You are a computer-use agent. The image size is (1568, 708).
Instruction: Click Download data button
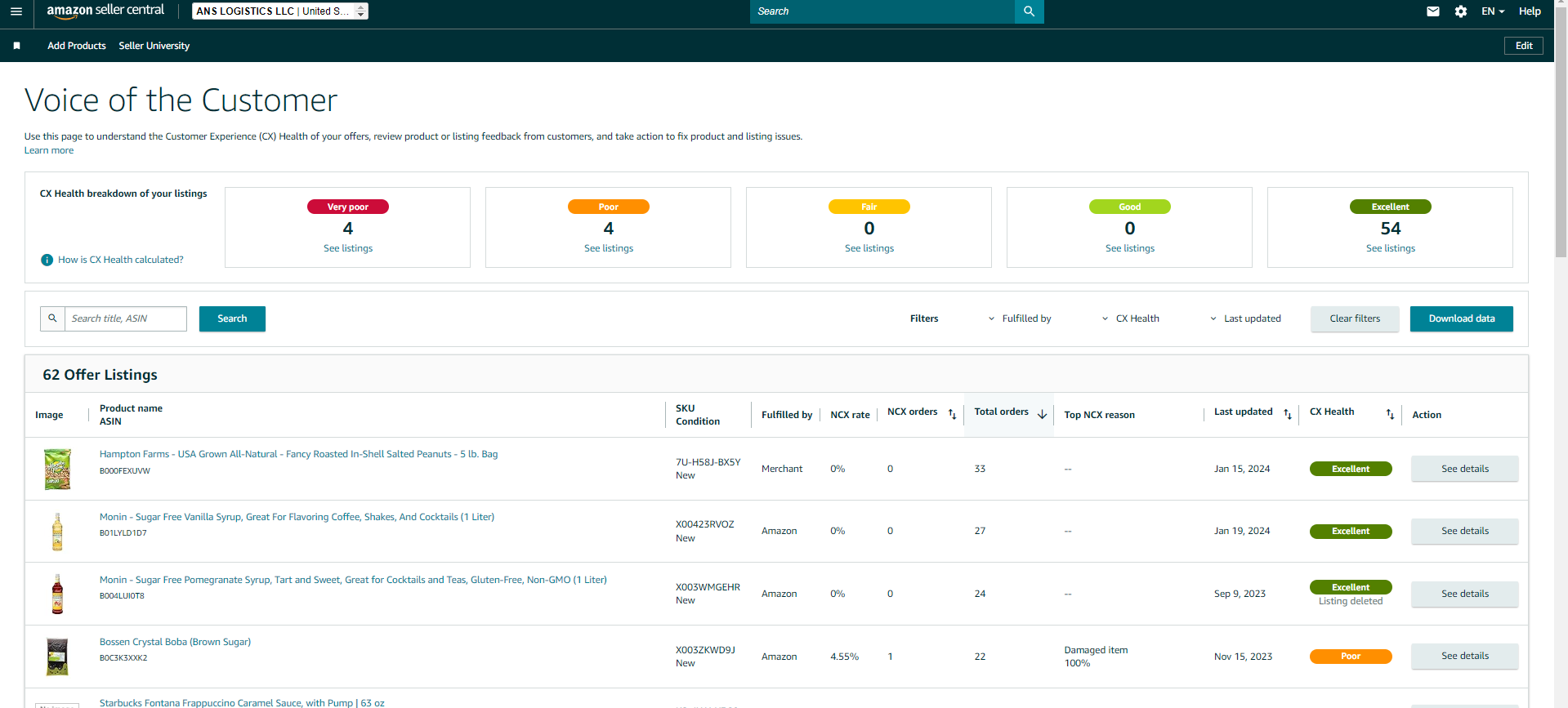(x=1462, y=318)
